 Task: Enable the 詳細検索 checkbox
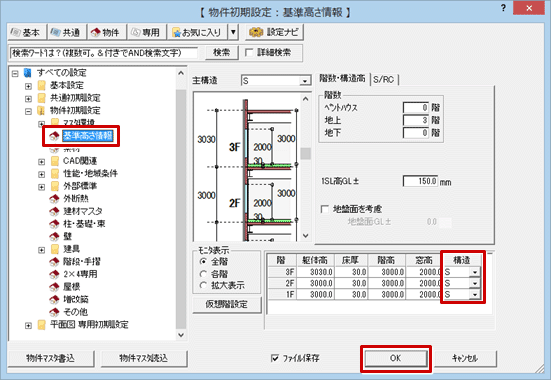[249, 53]
